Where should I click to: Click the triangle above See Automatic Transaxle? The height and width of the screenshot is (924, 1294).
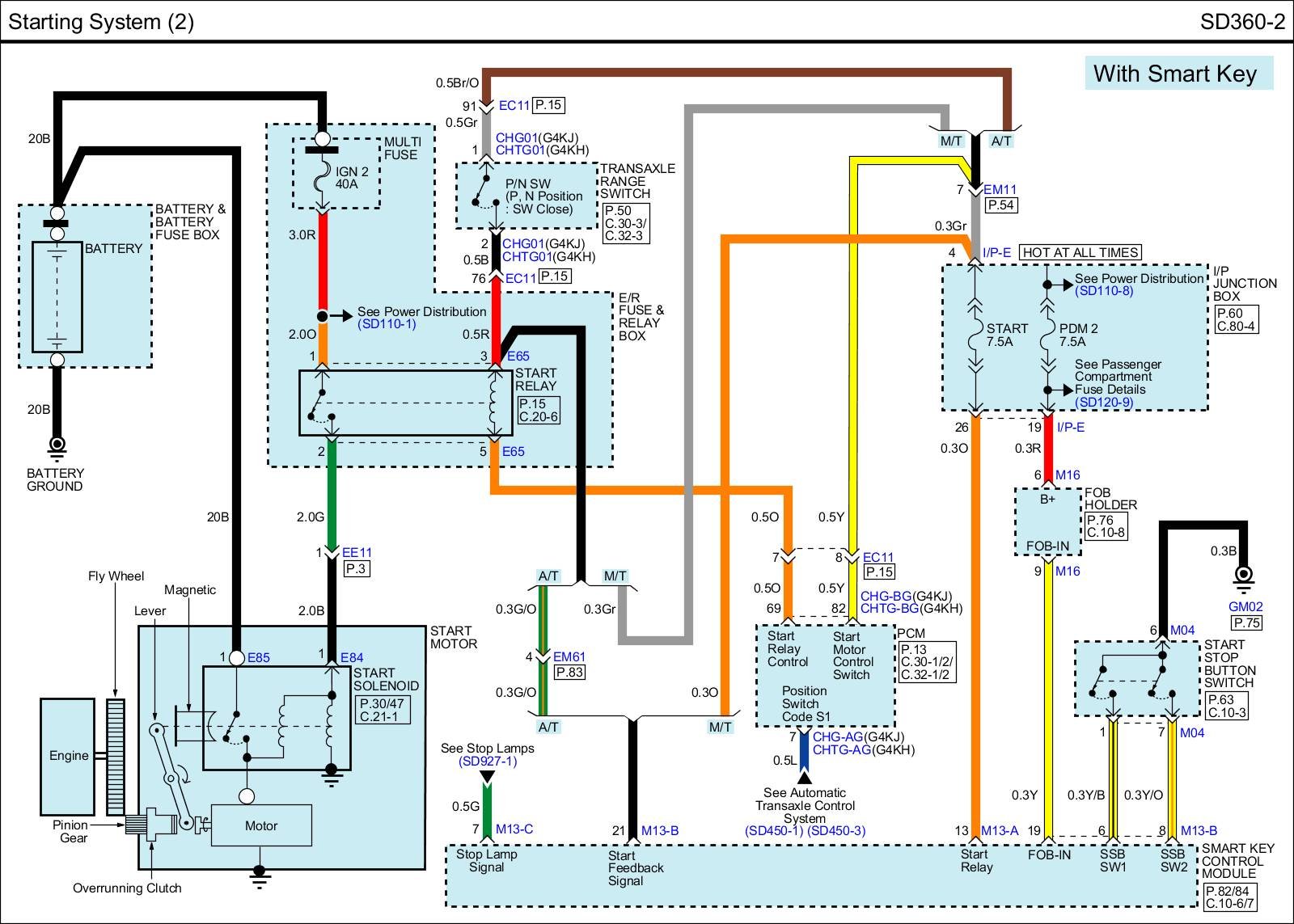click(805, 777)
